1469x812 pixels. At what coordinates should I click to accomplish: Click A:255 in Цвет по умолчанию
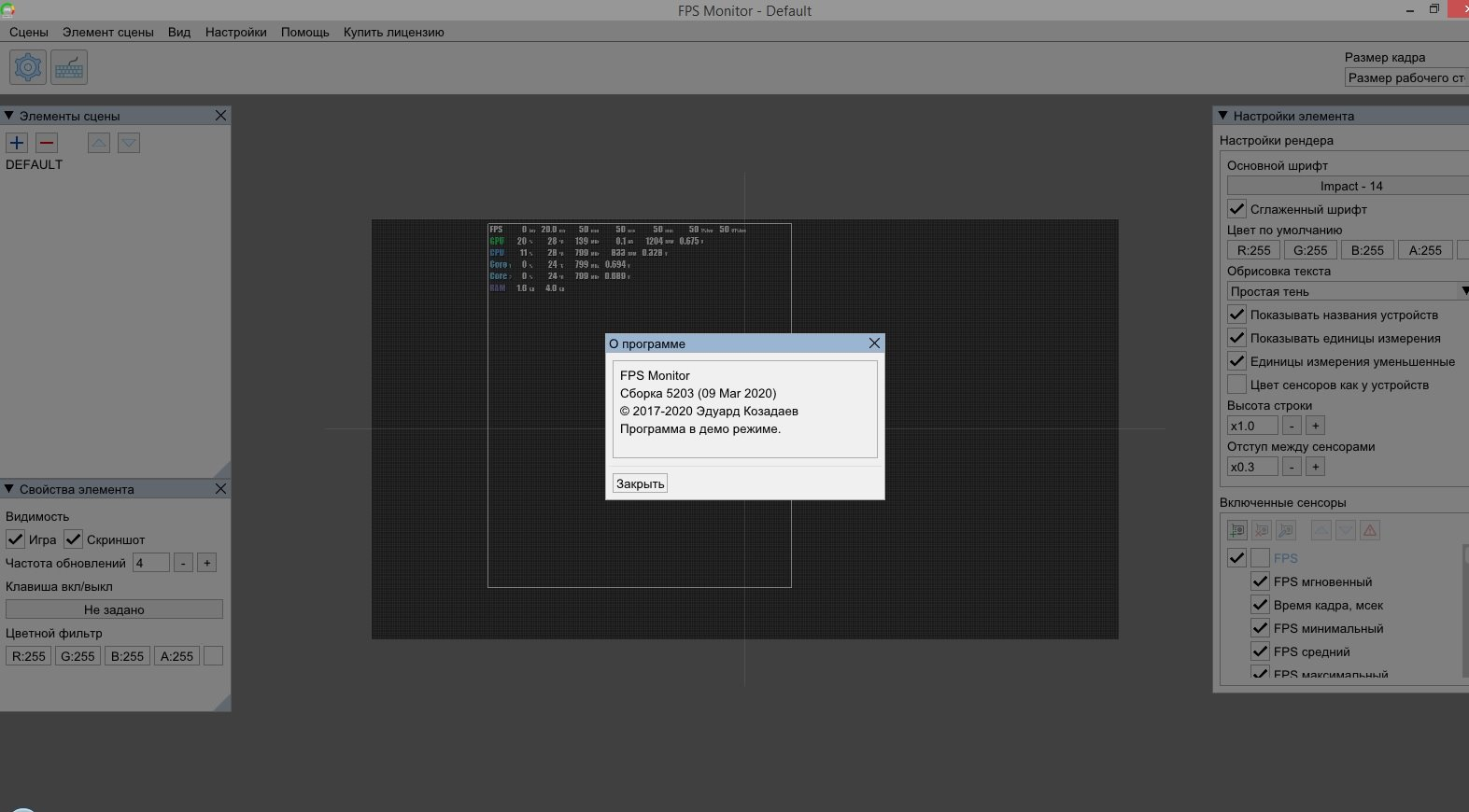click(1425, 250)
